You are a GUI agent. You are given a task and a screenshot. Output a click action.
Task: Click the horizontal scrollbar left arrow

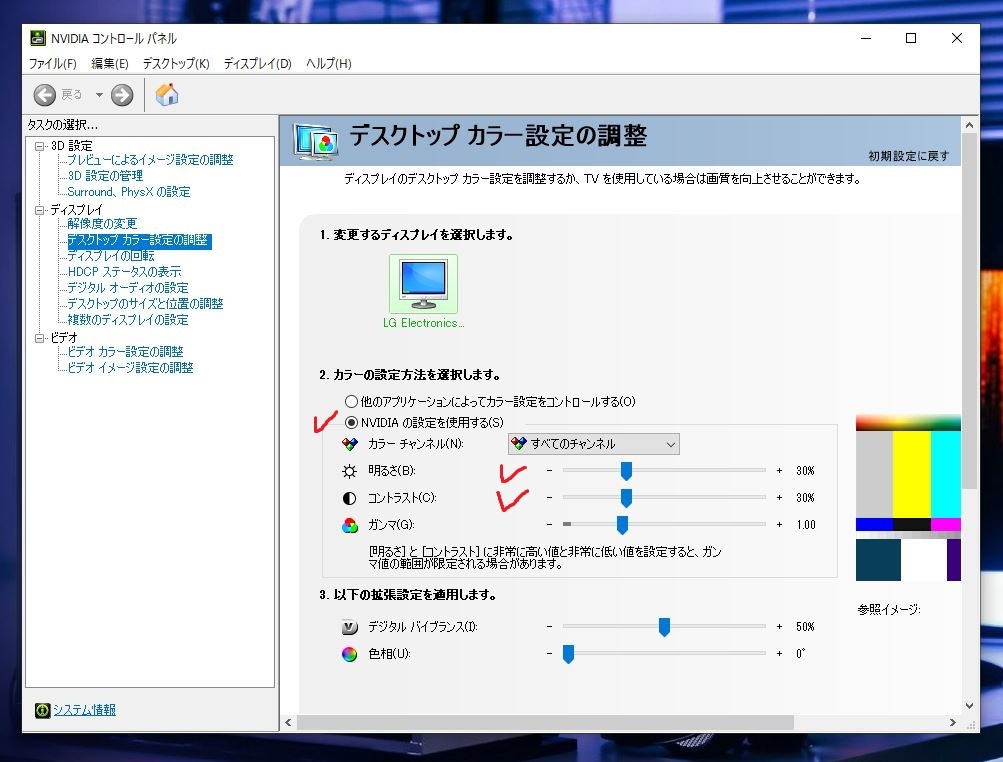(288, 722)
